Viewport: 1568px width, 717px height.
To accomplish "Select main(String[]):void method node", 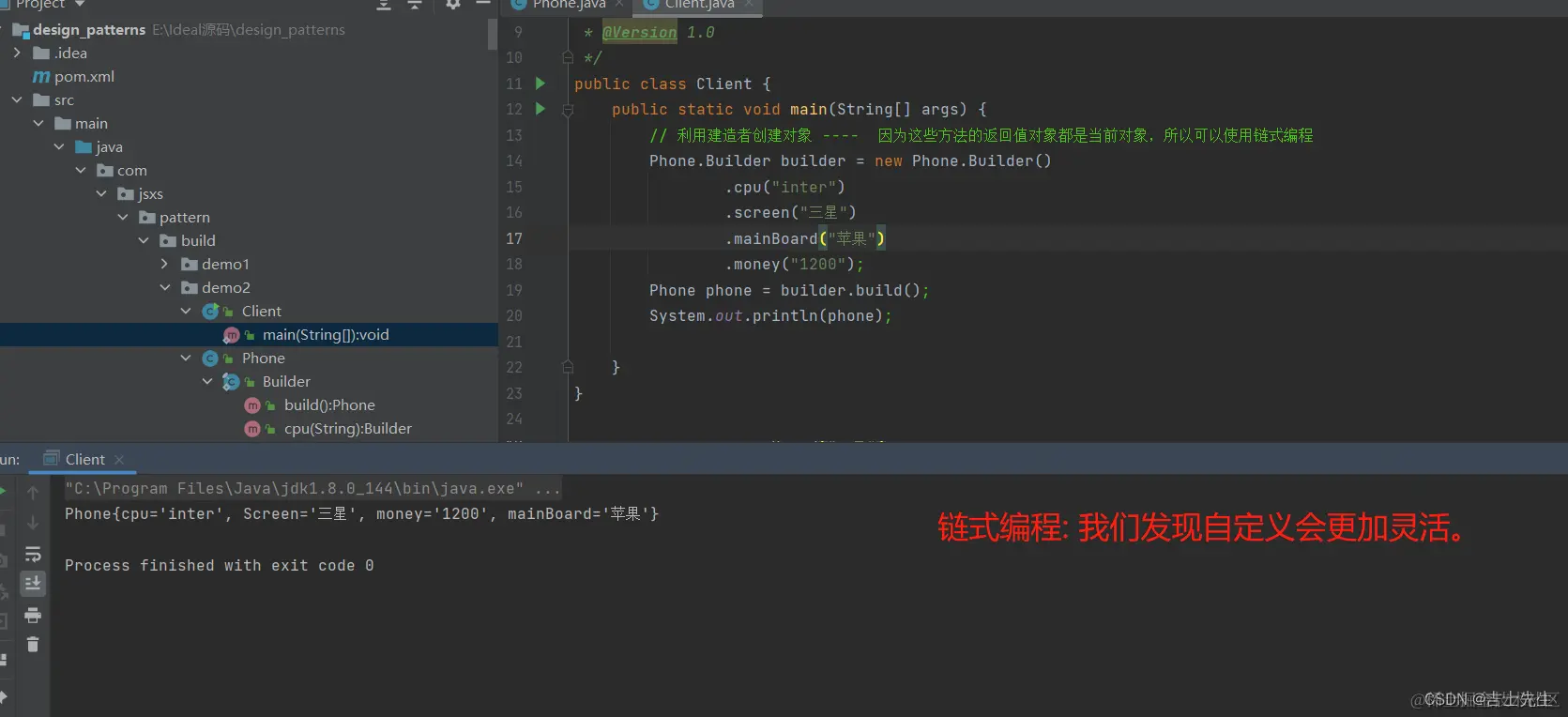I will click(x=326, y=335).
